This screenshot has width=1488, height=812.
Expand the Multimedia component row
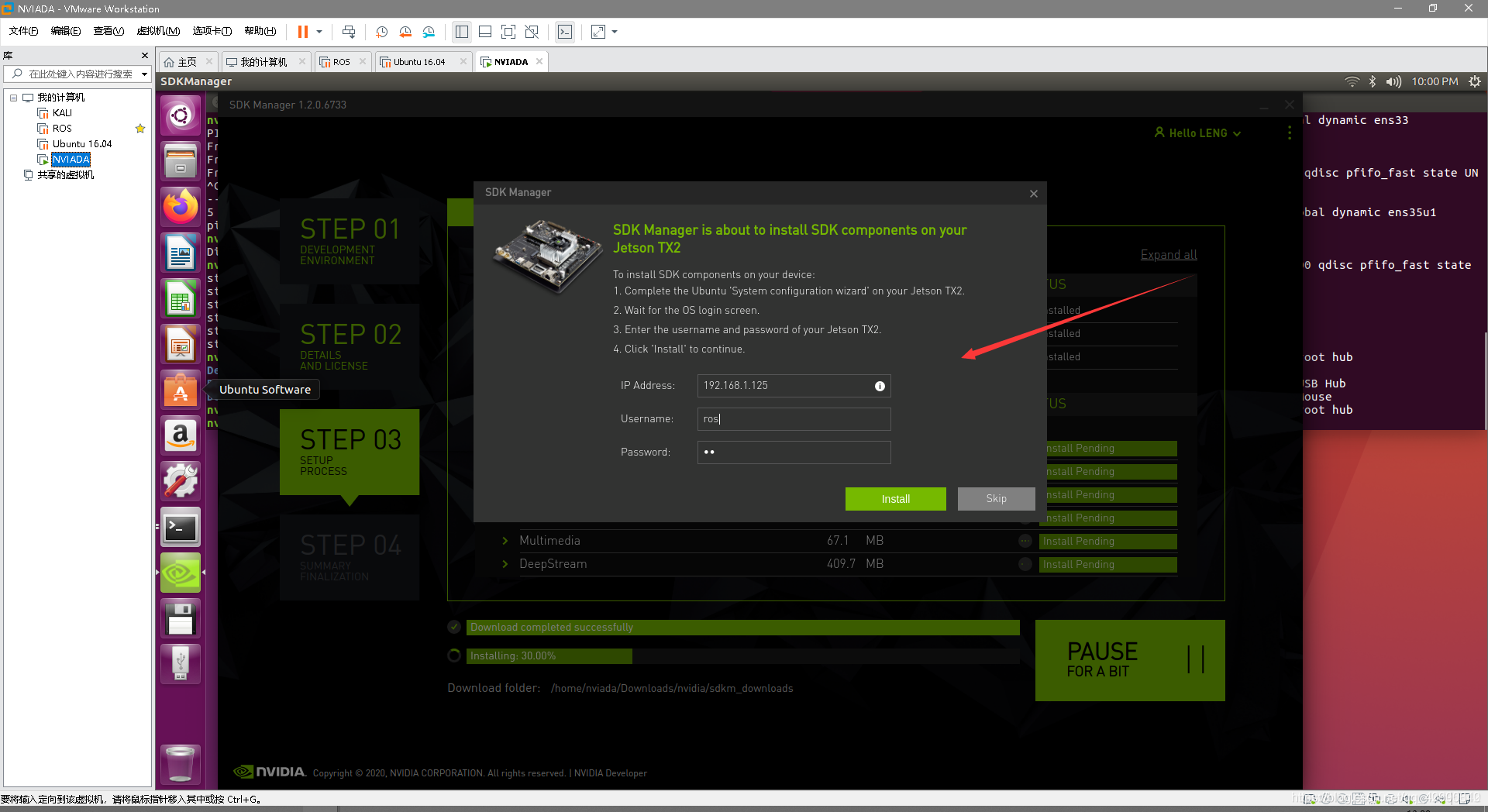tap(505, 541)
